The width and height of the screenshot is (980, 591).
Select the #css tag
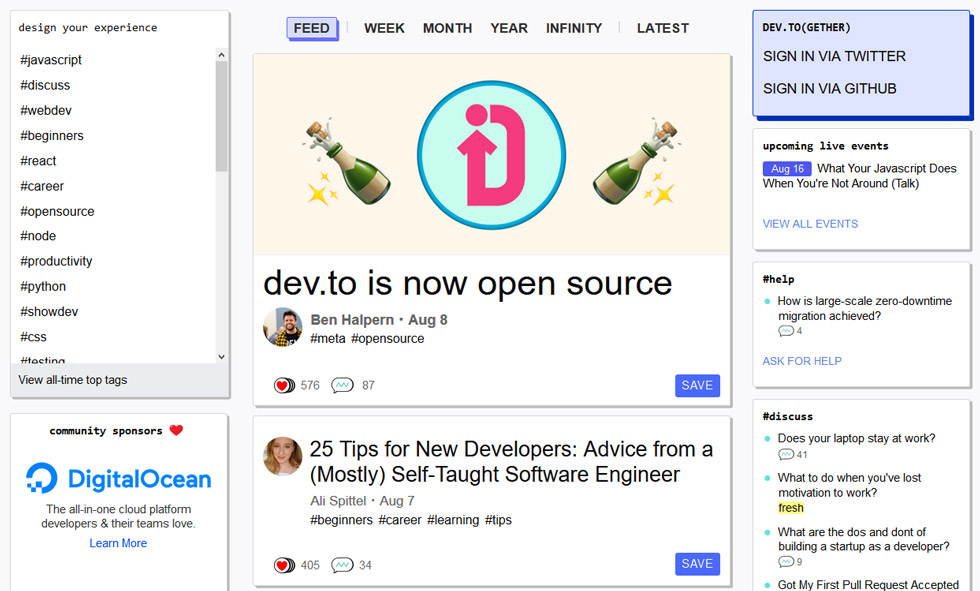33,337
